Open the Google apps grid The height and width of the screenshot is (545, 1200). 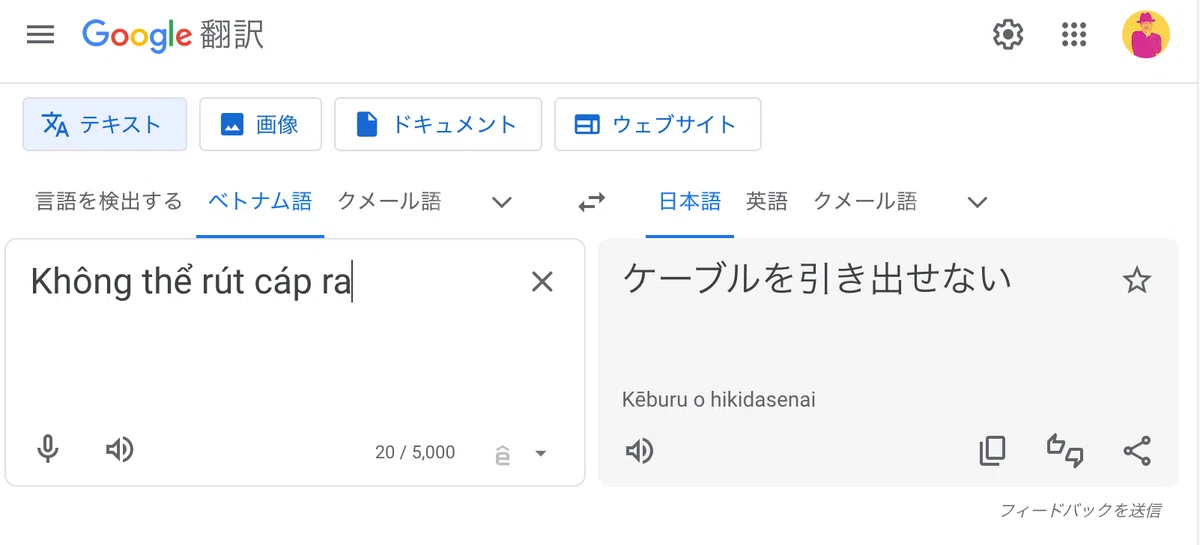[1073, 35]
